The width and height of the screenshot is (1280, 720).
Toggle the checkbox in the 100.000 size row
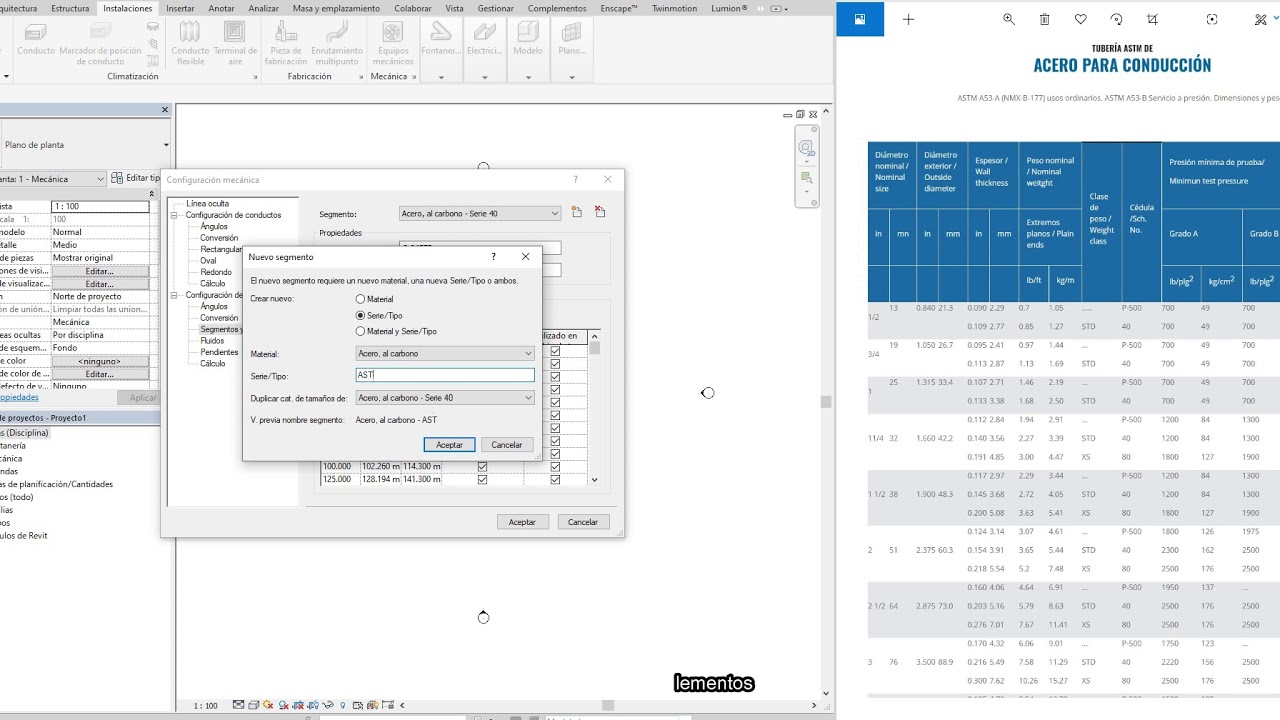tap(482, 466)
